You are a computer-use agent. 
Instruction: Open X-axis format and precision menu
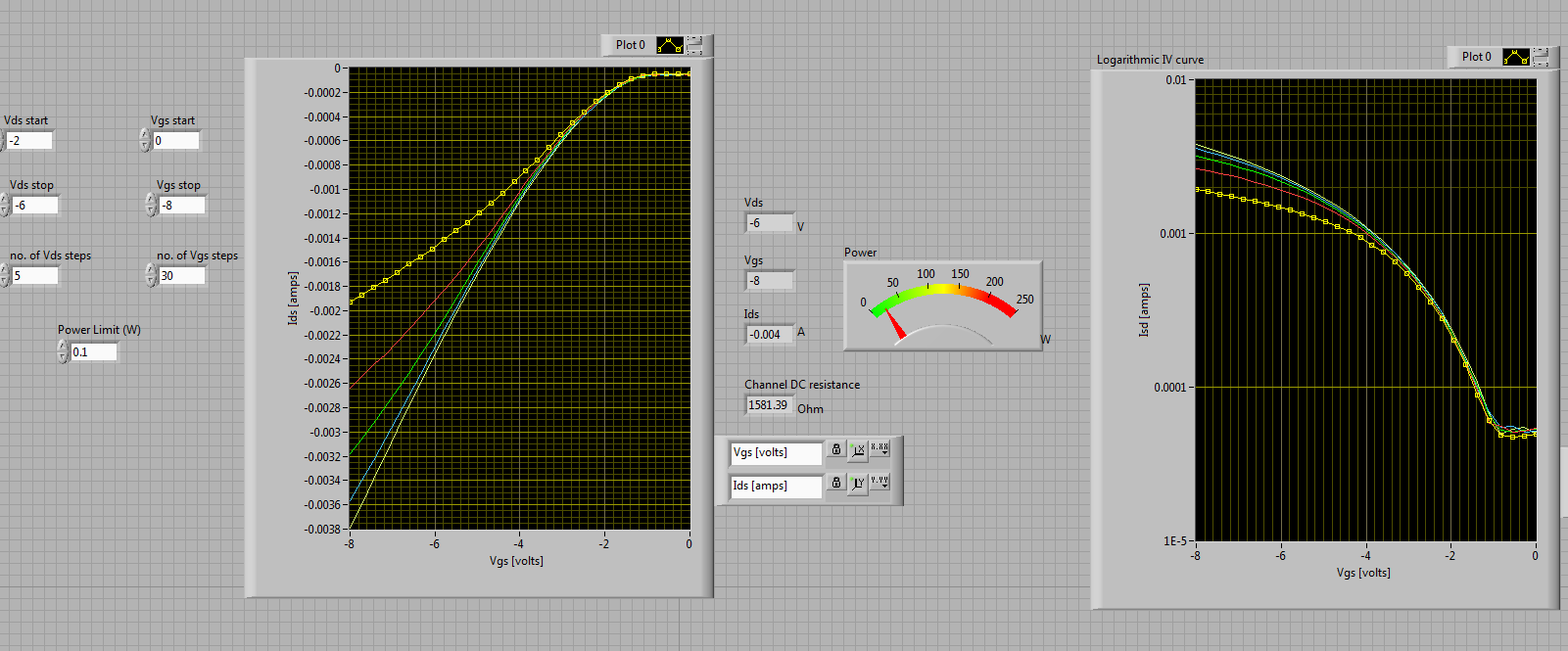click(x=879, y=449)
